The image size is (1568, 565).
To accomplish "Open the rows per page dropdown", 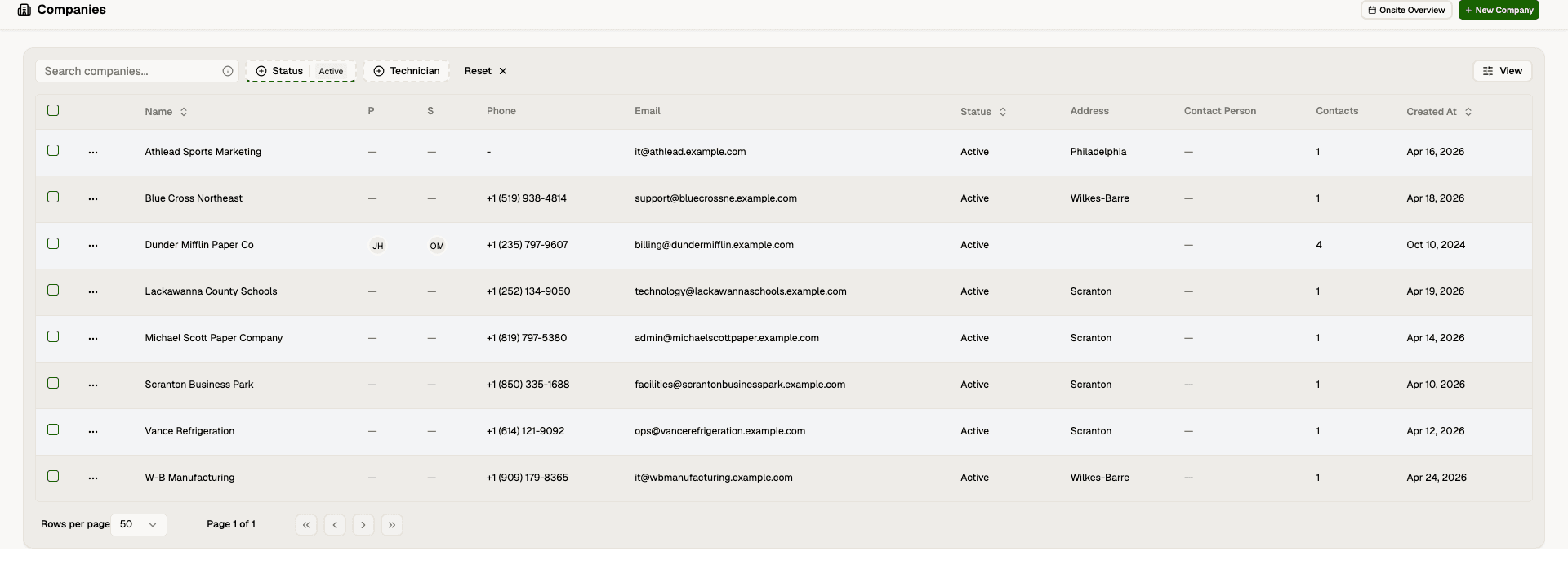I will tap(139, 524).
